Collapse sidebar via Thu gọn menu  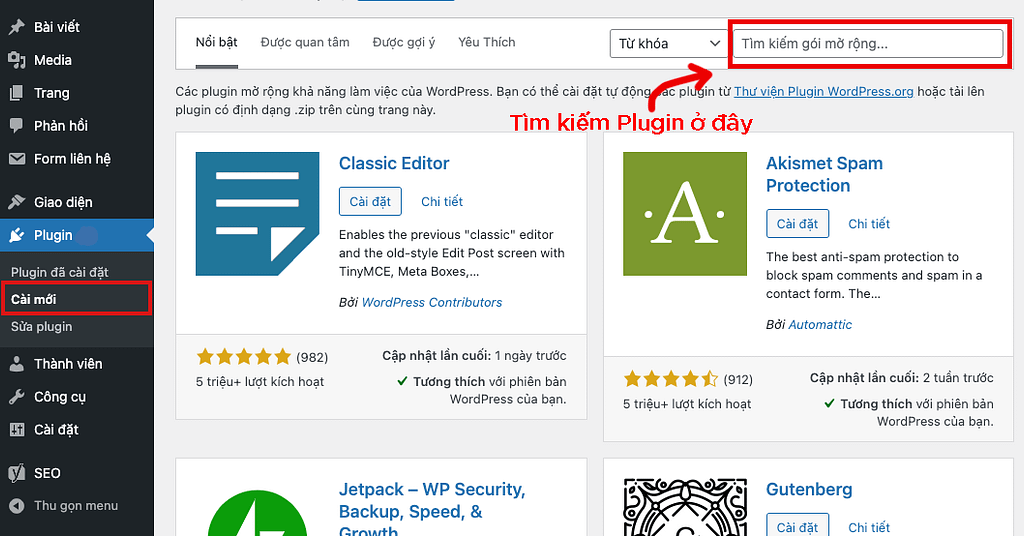[x=76, y=505]
